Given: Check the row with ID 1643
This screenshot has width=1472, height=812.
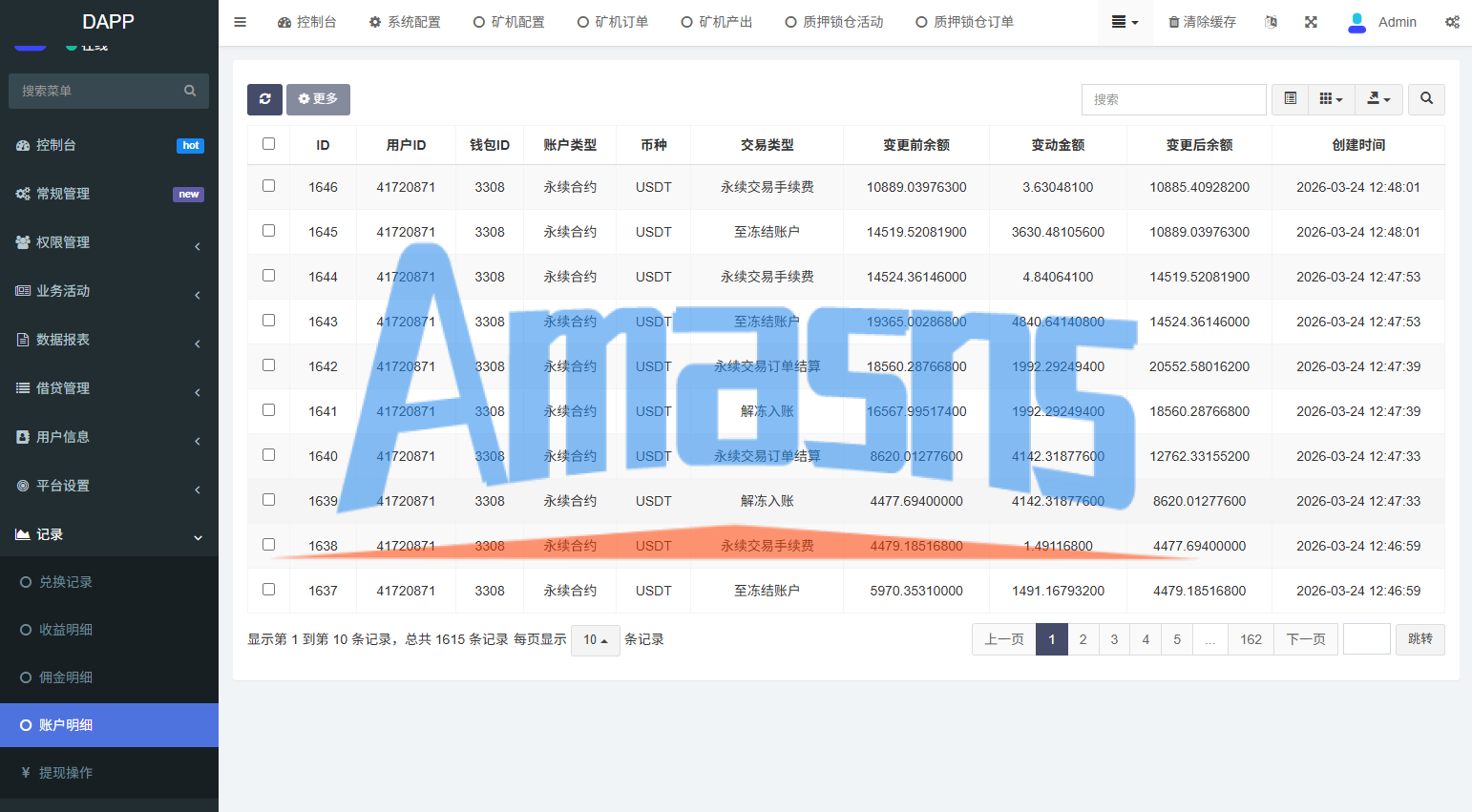Looking at the screenshot, I should [268, 321].
